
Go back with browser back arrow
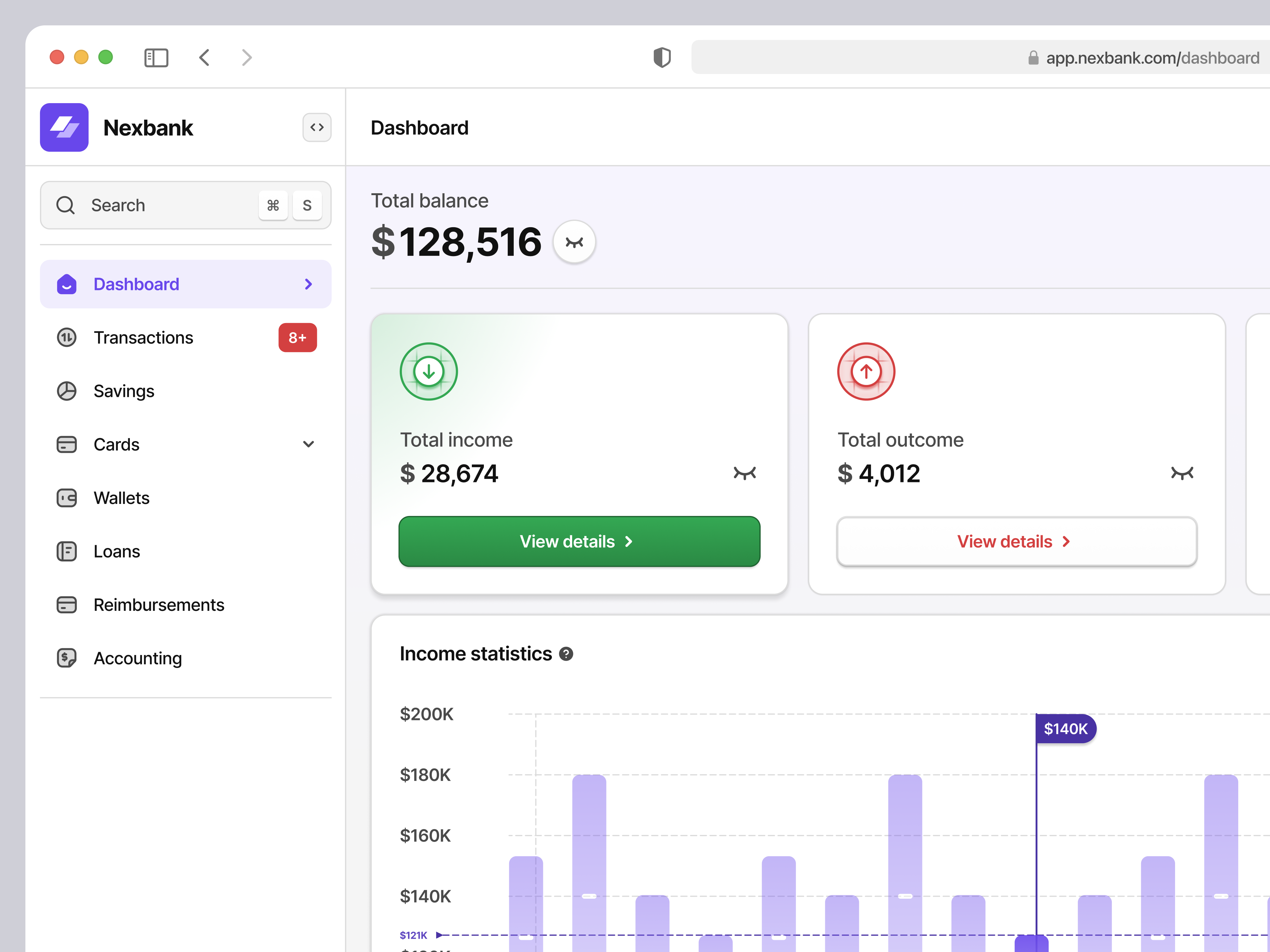pos(204,57)
